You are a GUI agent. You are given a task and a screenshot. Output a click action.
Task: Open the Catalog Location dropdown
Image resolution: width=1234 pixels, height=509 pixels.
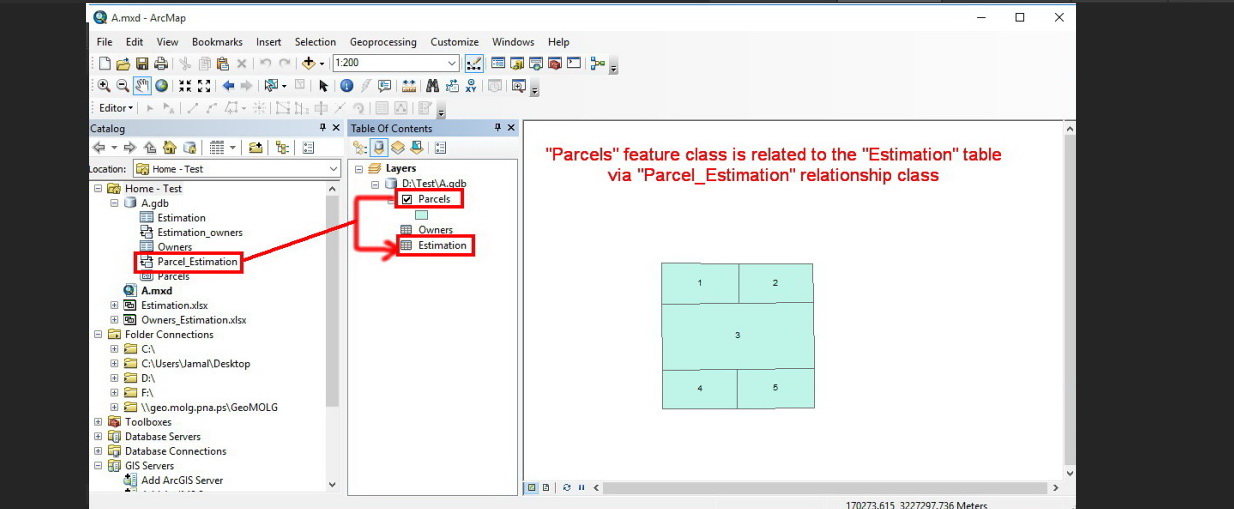pos(333,169)
